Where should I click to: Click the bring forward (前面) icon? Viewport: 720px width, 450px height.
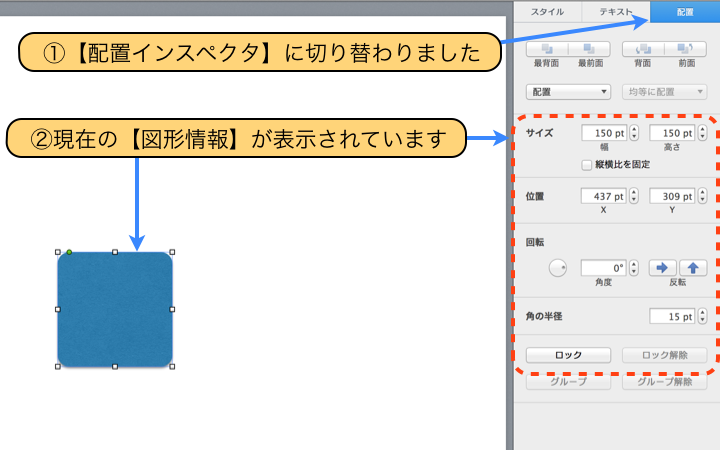[x=686, y=48]
